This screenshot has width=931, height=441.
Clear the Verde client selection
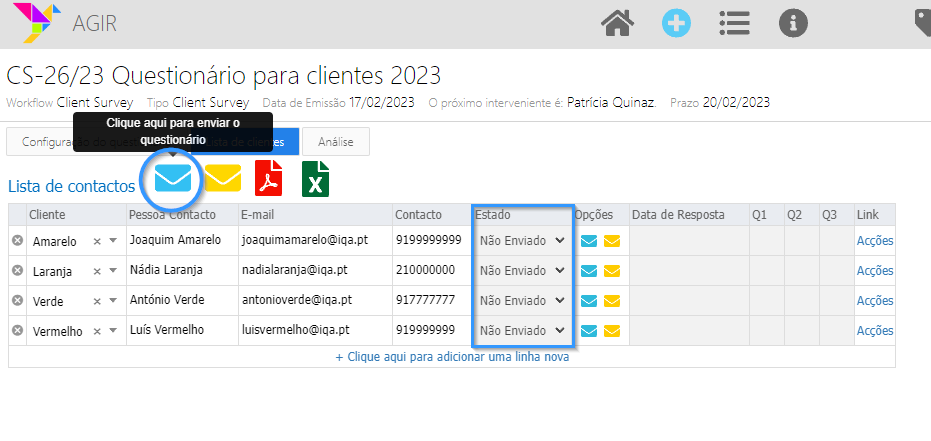97,301
